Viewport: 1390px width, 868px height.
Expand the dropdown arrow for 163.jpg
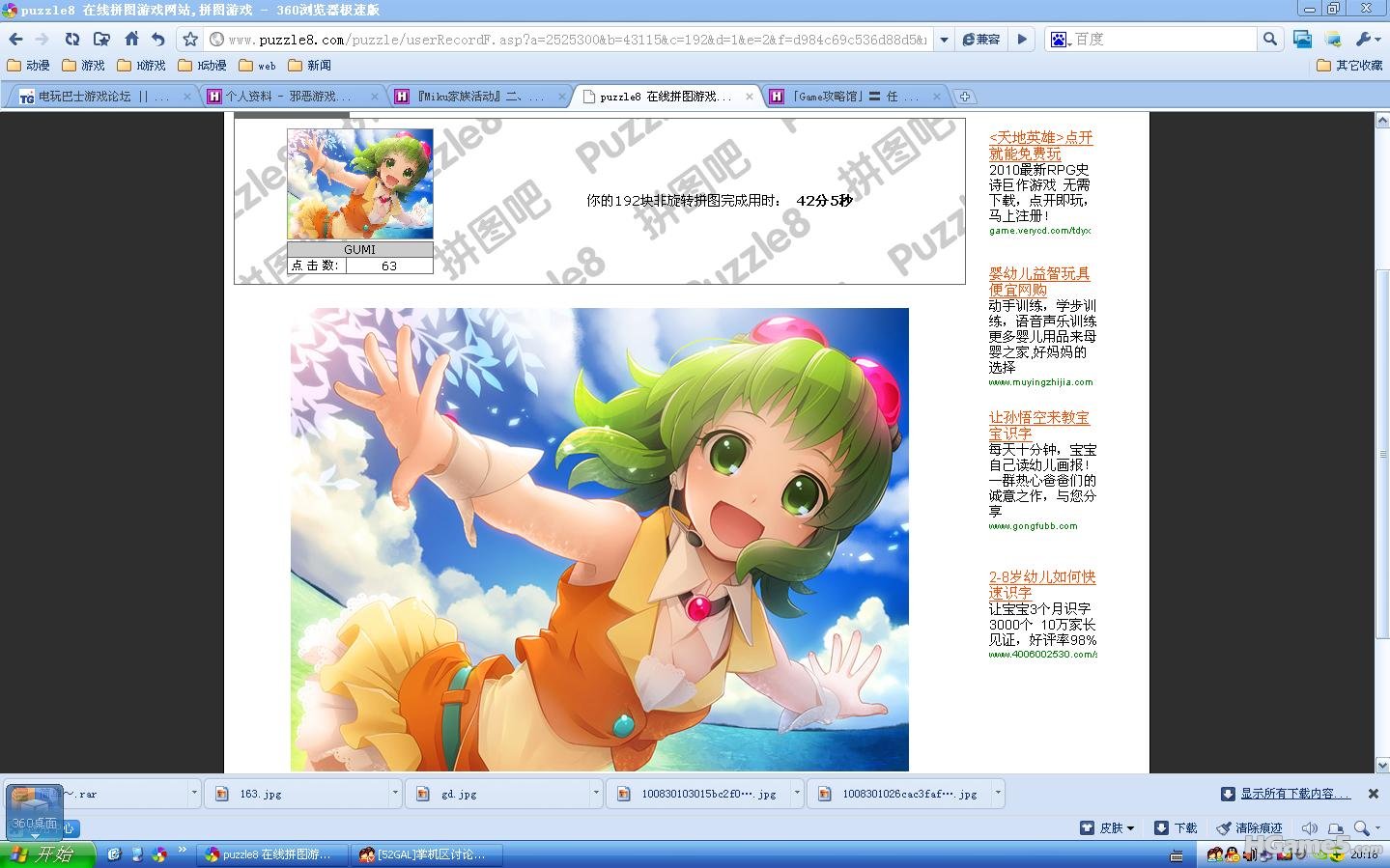395,794
